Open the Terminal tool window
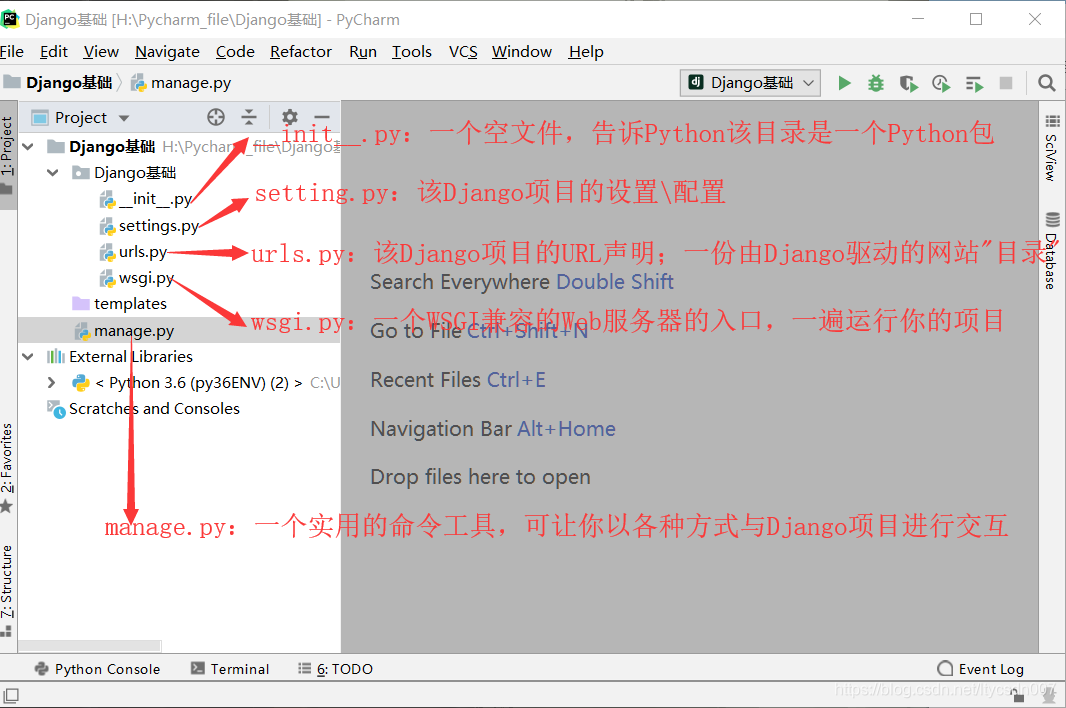Viewport: 1066px width, 708px height. click(230, 669)
